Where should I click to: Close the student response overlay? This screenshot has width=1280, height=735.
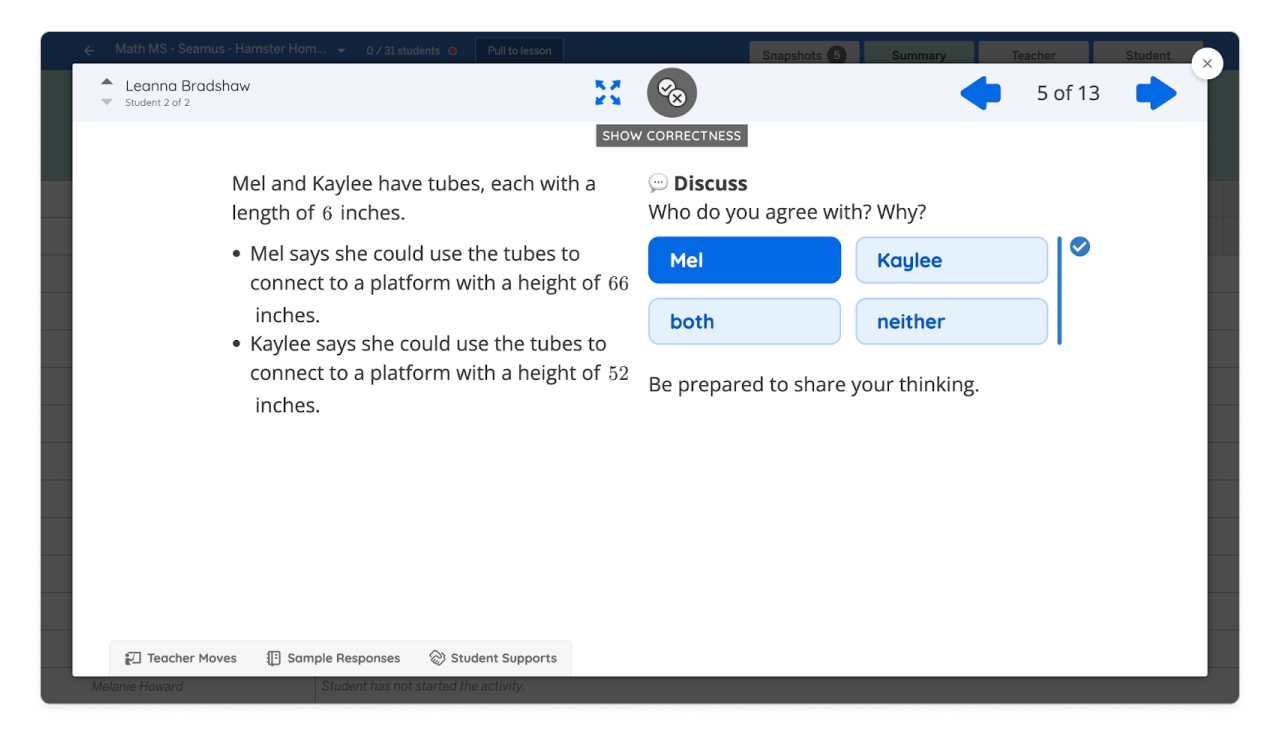coord(1207,64)
